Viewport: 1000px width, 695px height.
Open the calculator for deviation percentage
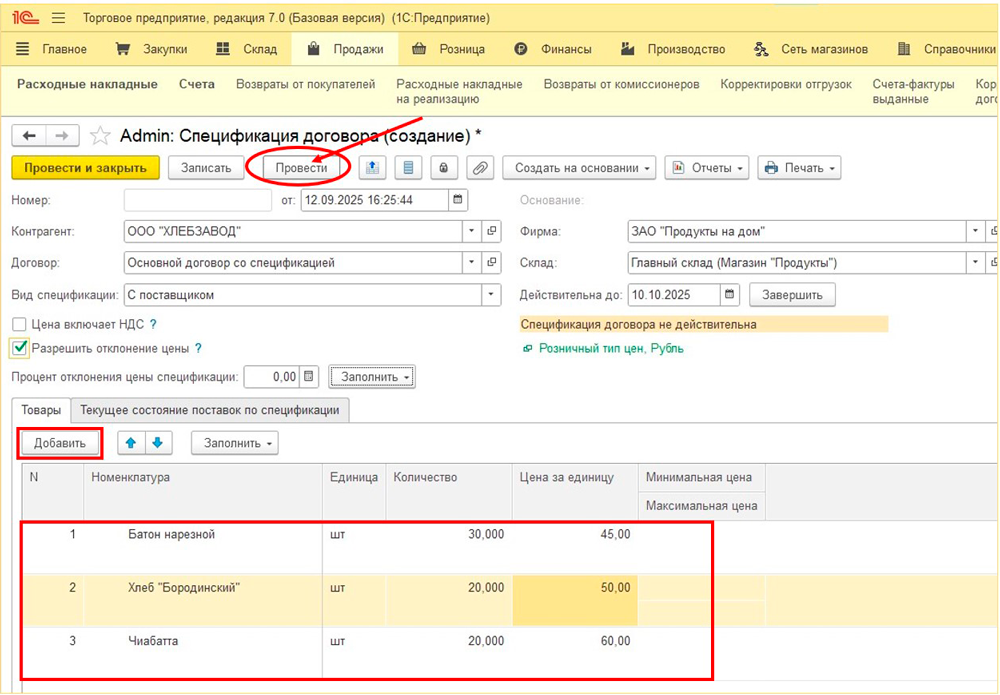point(310,377)
